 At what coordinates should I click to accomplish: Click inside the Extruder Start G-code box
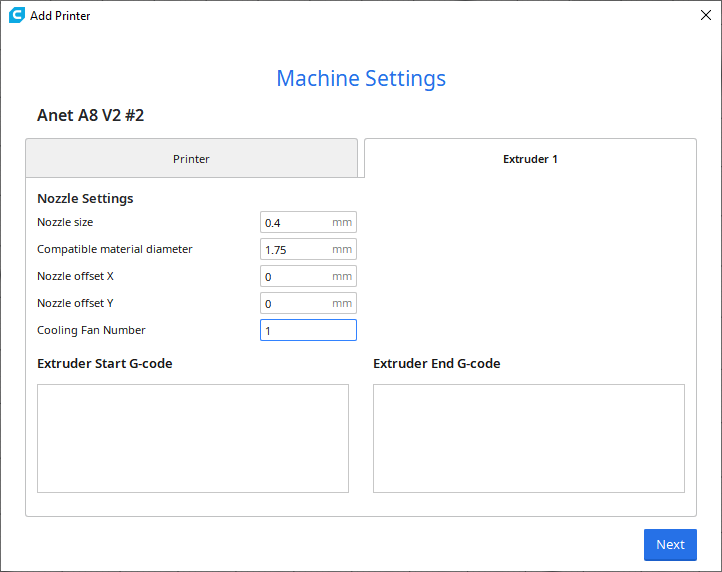pyautogui.click(x=193, y=438)
